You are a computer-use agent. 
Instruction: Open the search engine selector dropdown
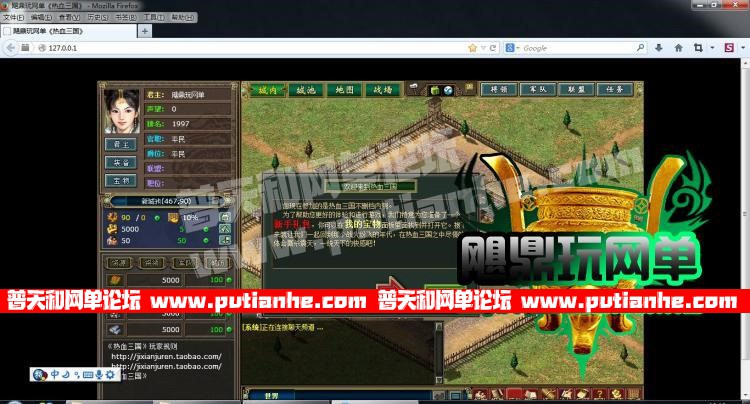[x=512, y=48]
